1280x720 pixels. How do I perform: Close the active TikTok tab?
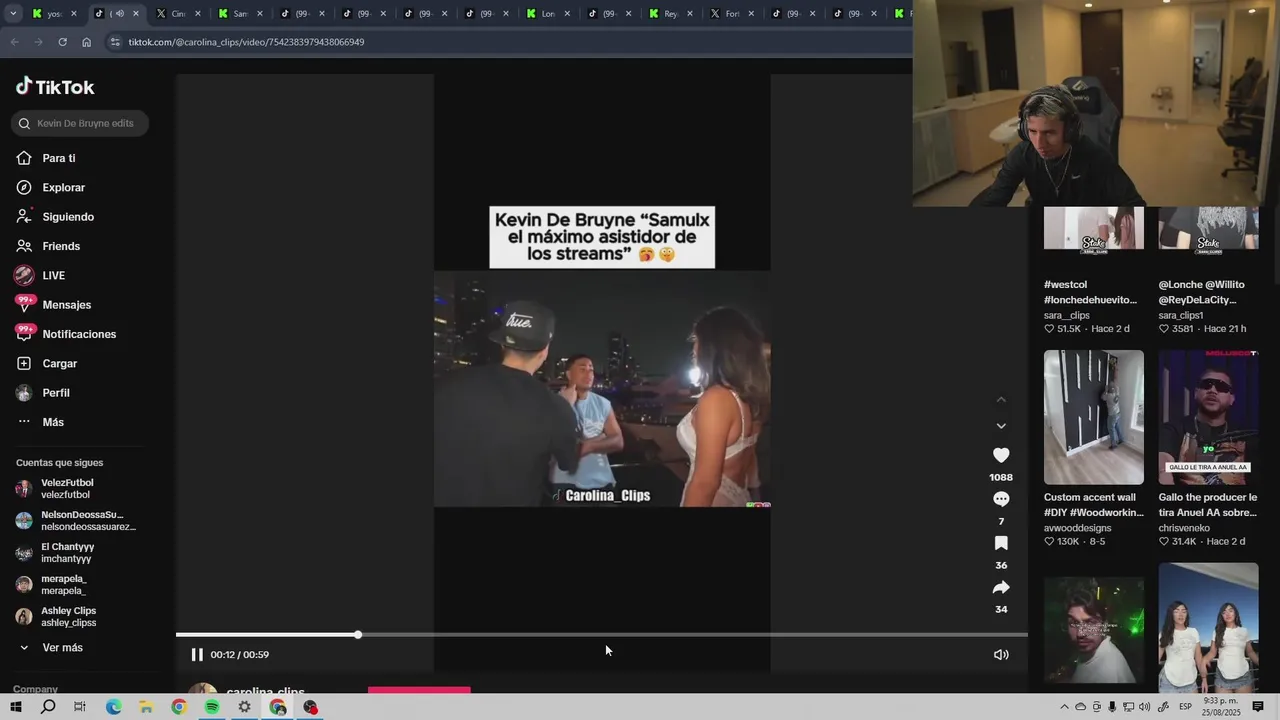pyautogui.click(x=136, y=14)
